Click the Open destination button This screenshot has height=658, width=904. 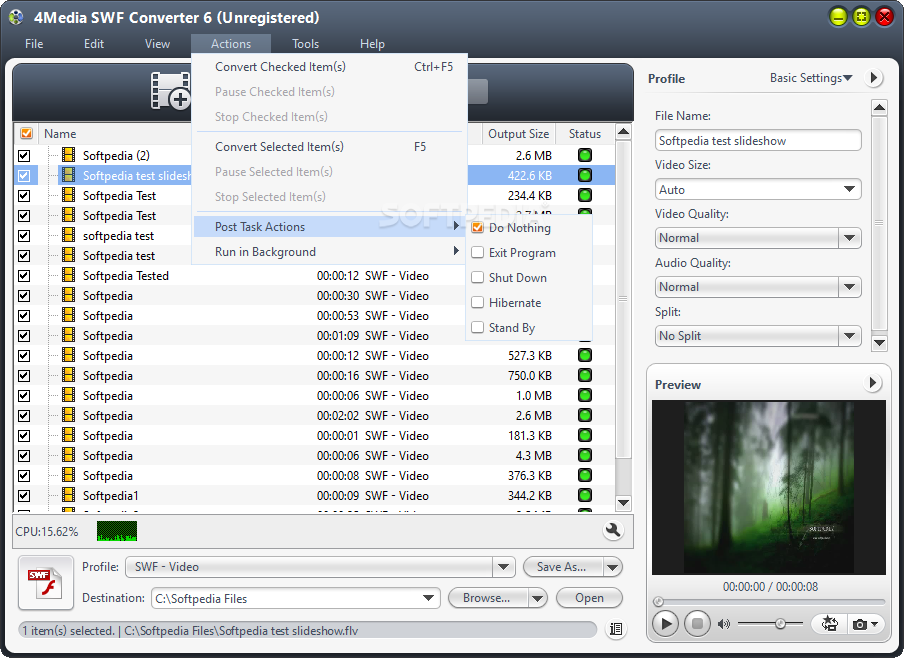tap(589, 598)
